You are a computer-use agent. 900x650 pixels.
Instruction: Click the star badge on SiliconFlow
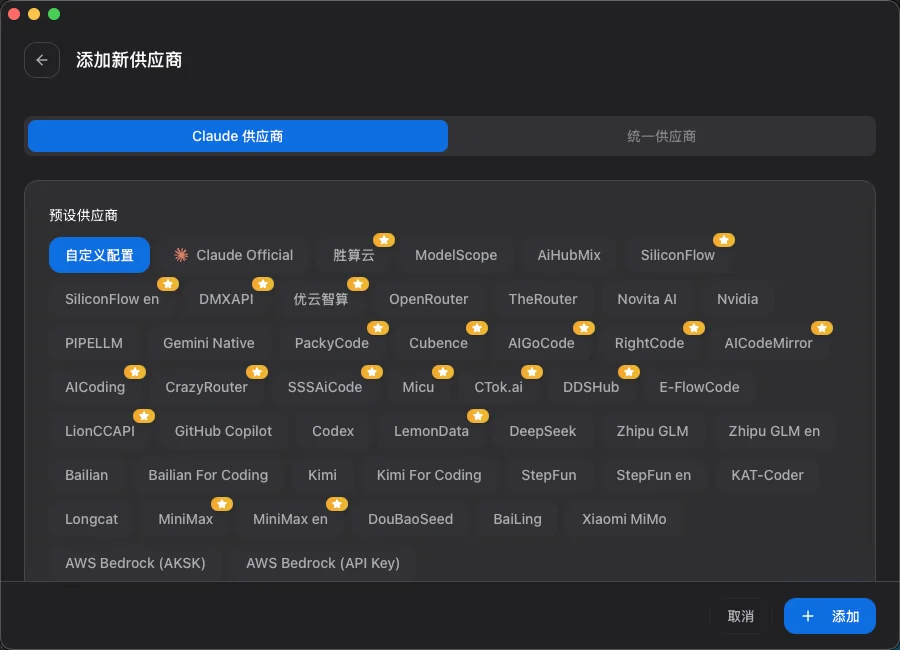coord(724,240)
